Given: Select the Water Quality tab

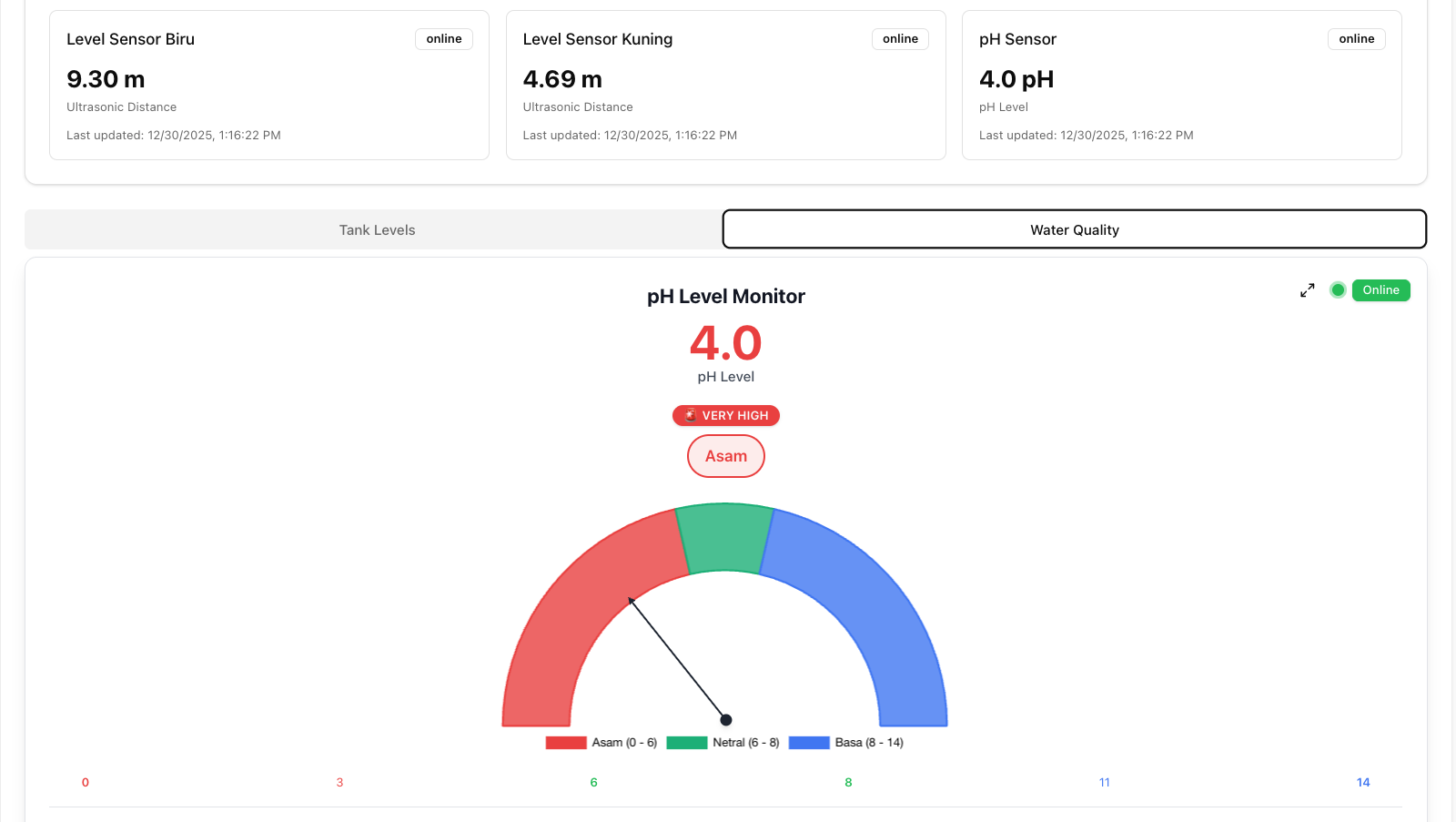Looking at the screenshot, I should [x=1074, y=230].
